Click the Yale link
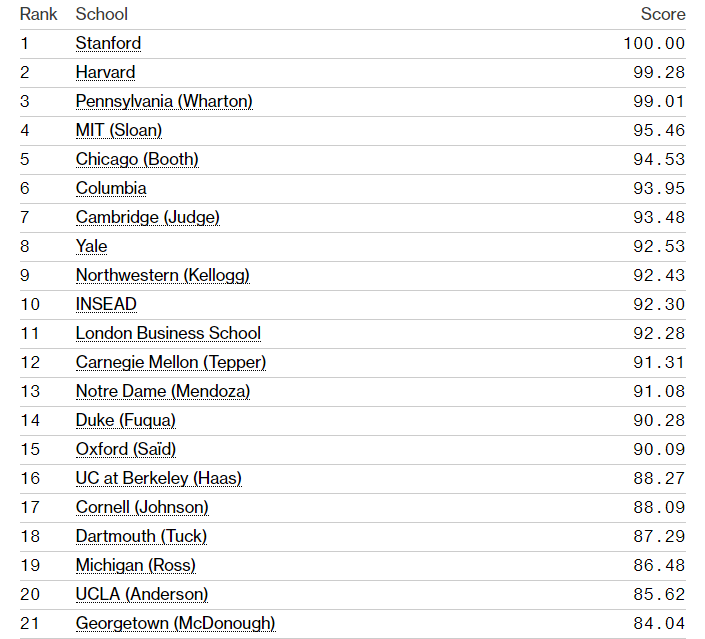 [91, 246]
